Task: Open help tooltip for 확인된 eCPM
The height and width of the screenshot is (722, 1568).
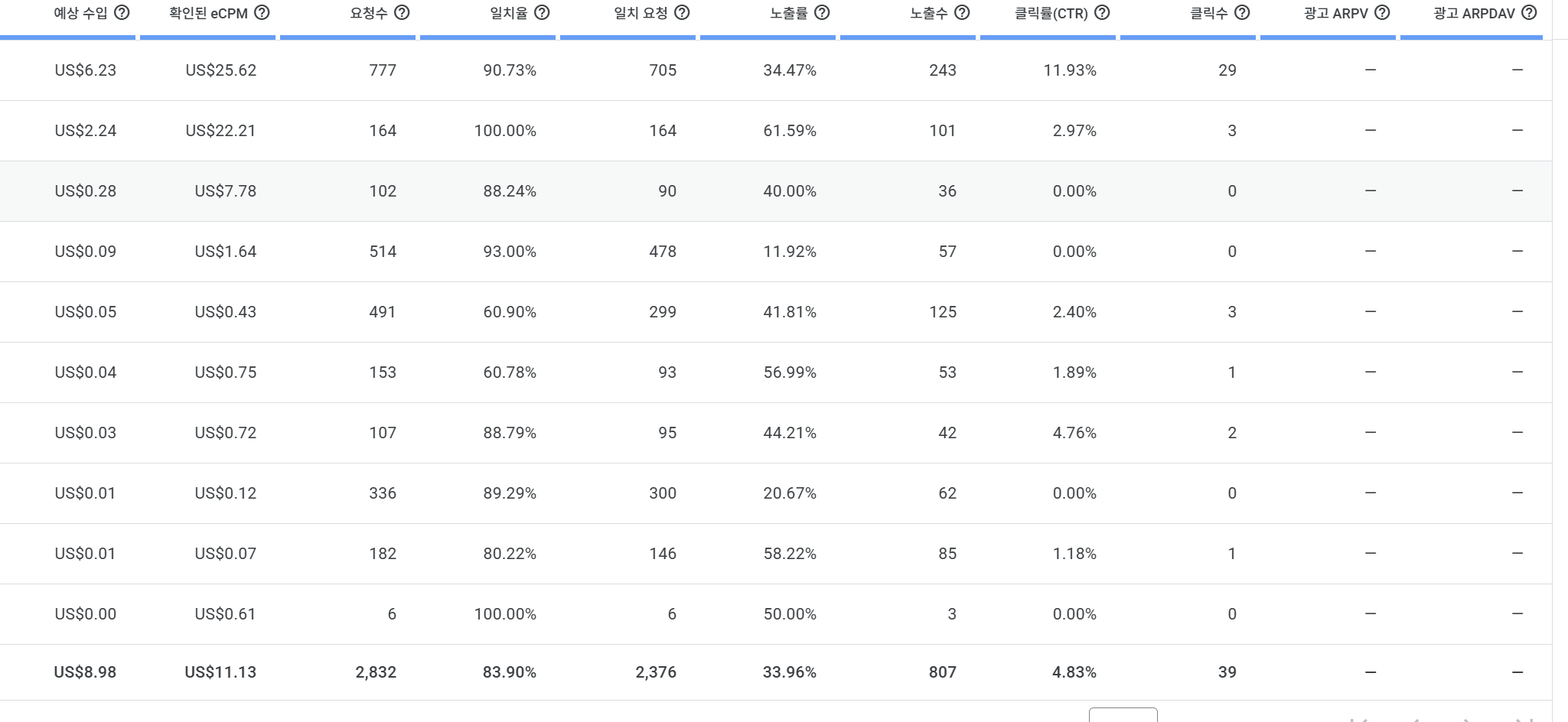Action: pyautogui.click(x=262, y=12)
